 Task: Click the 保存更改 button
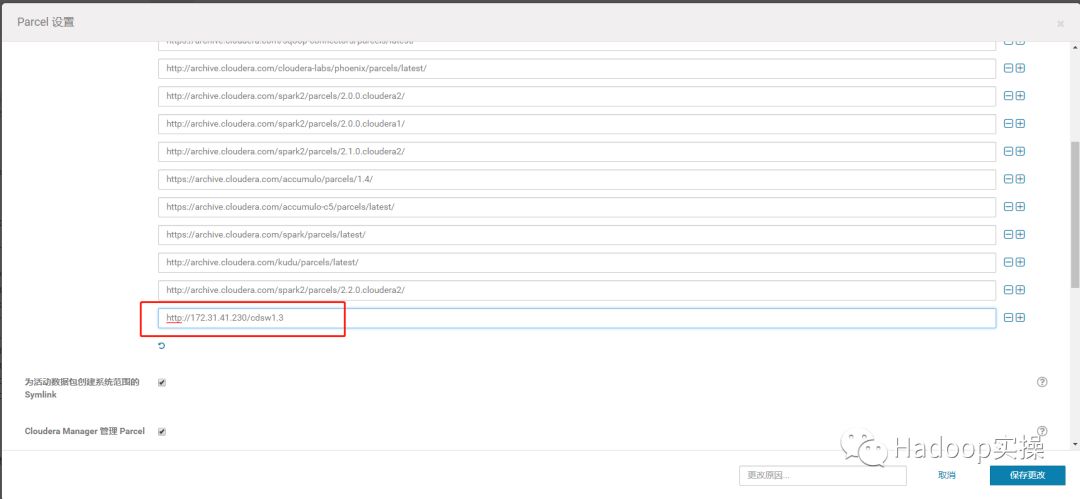tap(1028, 476)
